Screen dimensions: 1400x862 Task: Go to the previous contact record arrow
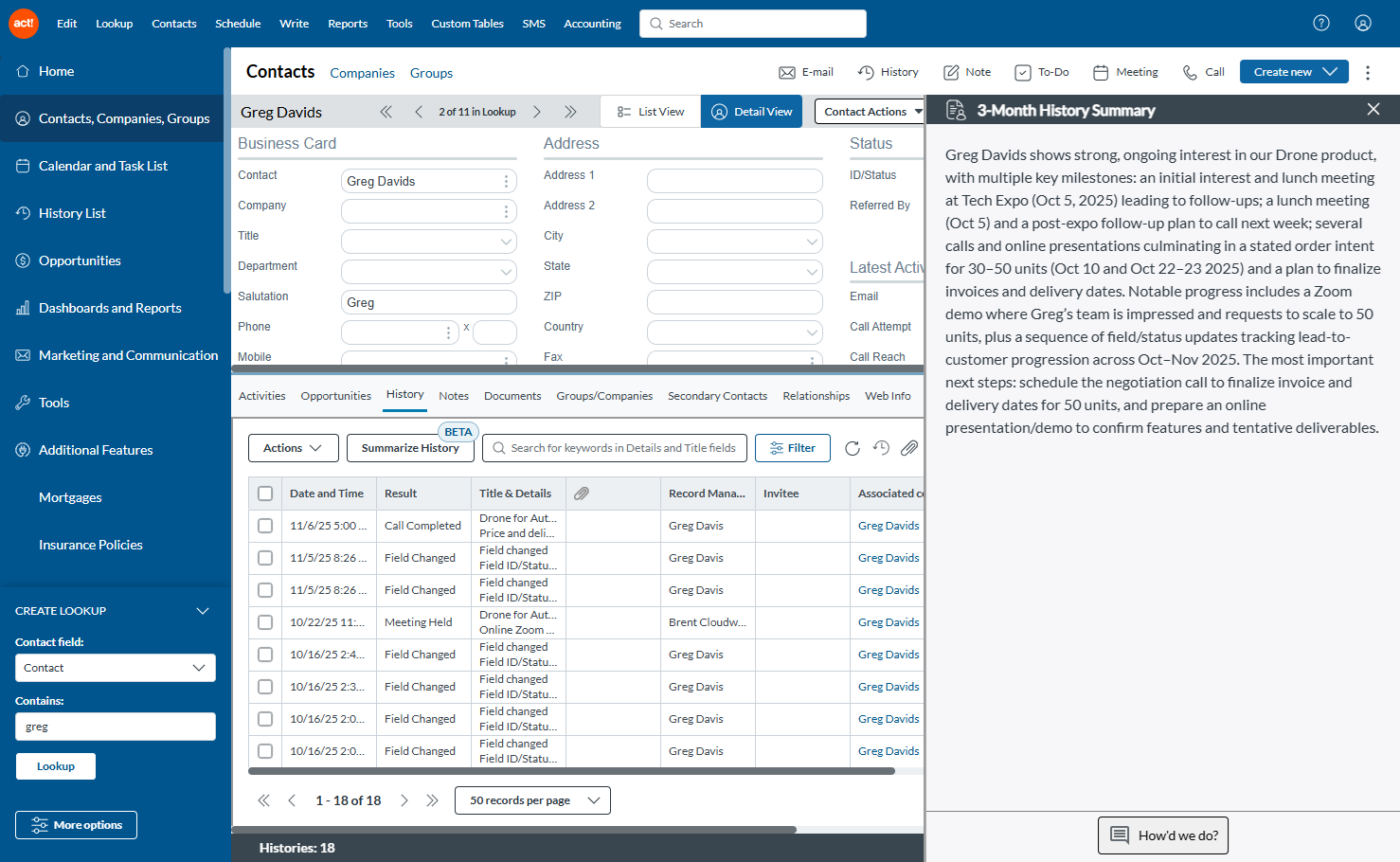tap(419, 112)
